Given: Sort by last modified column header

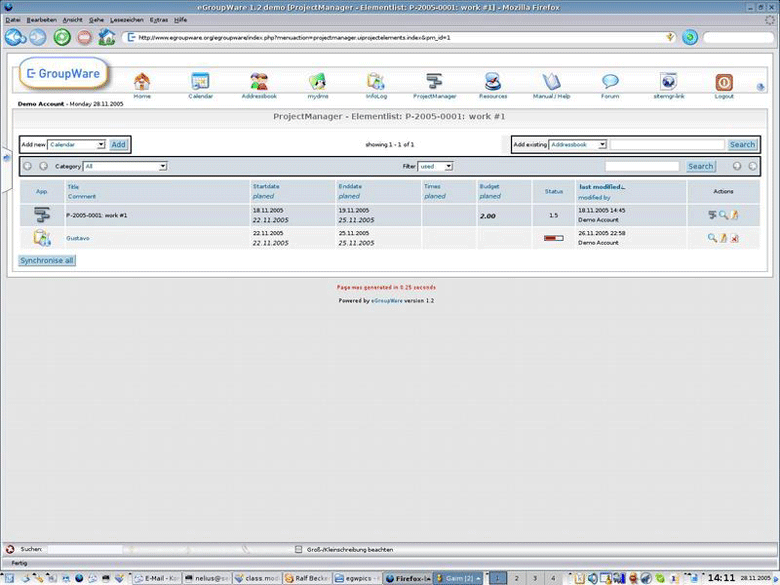Looking at the screenshot, I should click(602, 187).
